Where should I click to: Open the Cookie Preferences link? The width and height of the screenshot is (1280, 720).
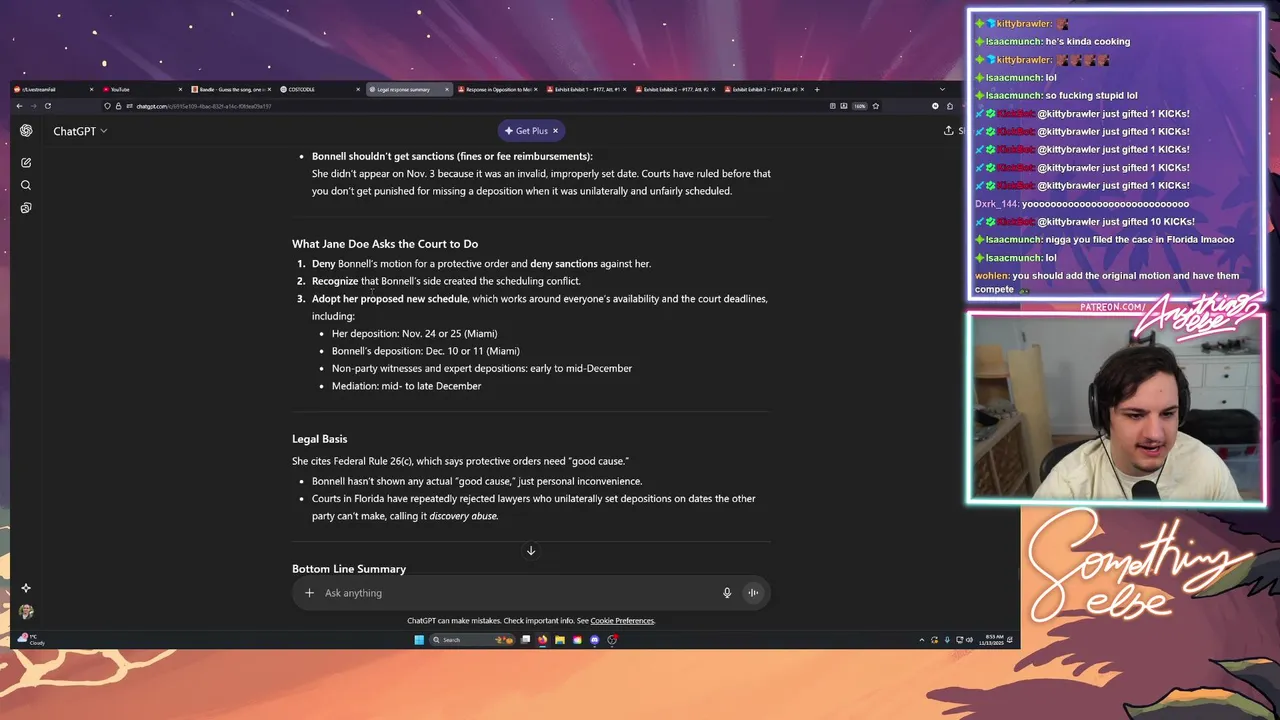[622, 621]
